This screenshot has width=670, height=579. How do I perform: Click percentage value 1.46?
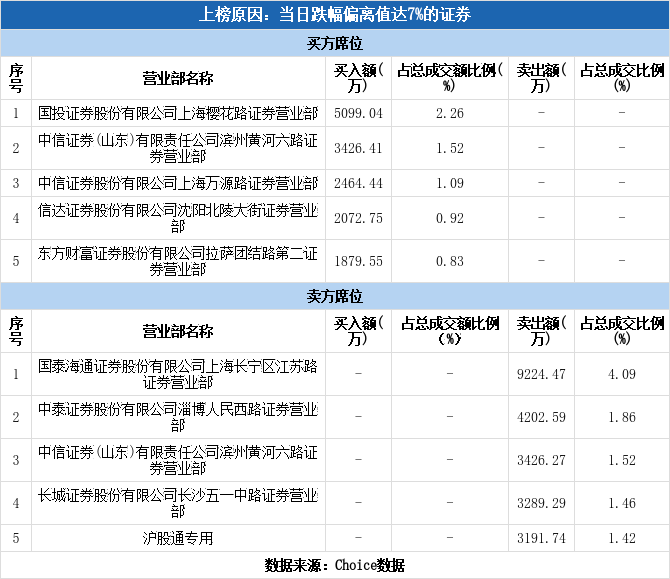622,503
